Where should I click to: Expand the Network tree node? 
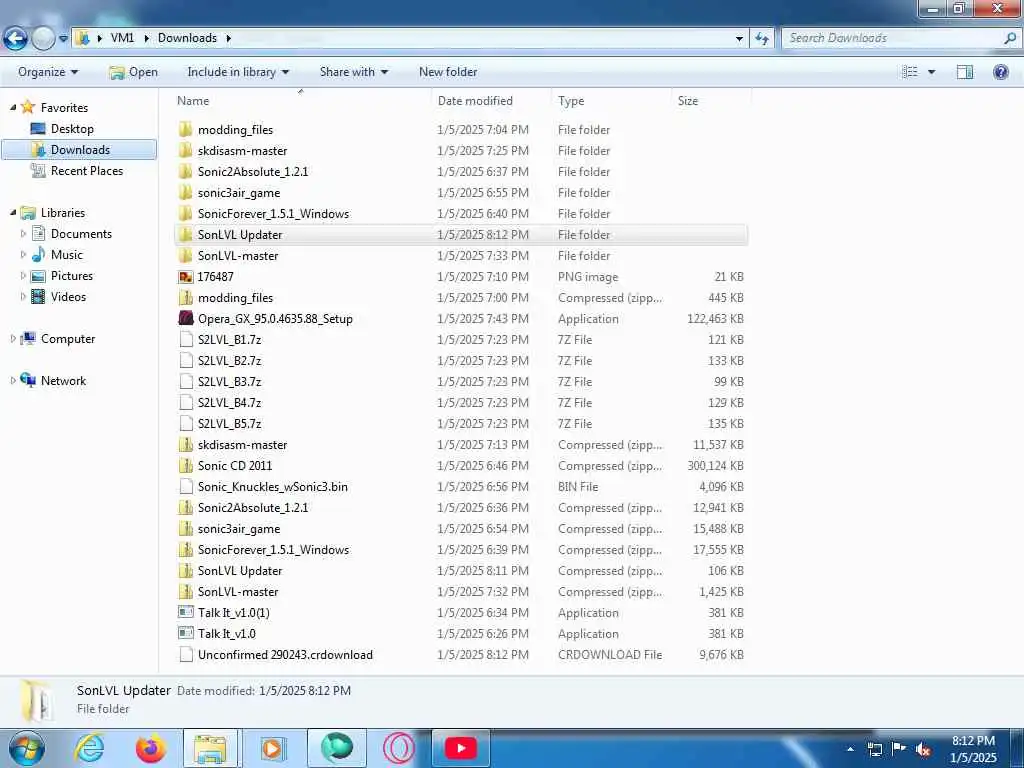[x=12, y=380]
